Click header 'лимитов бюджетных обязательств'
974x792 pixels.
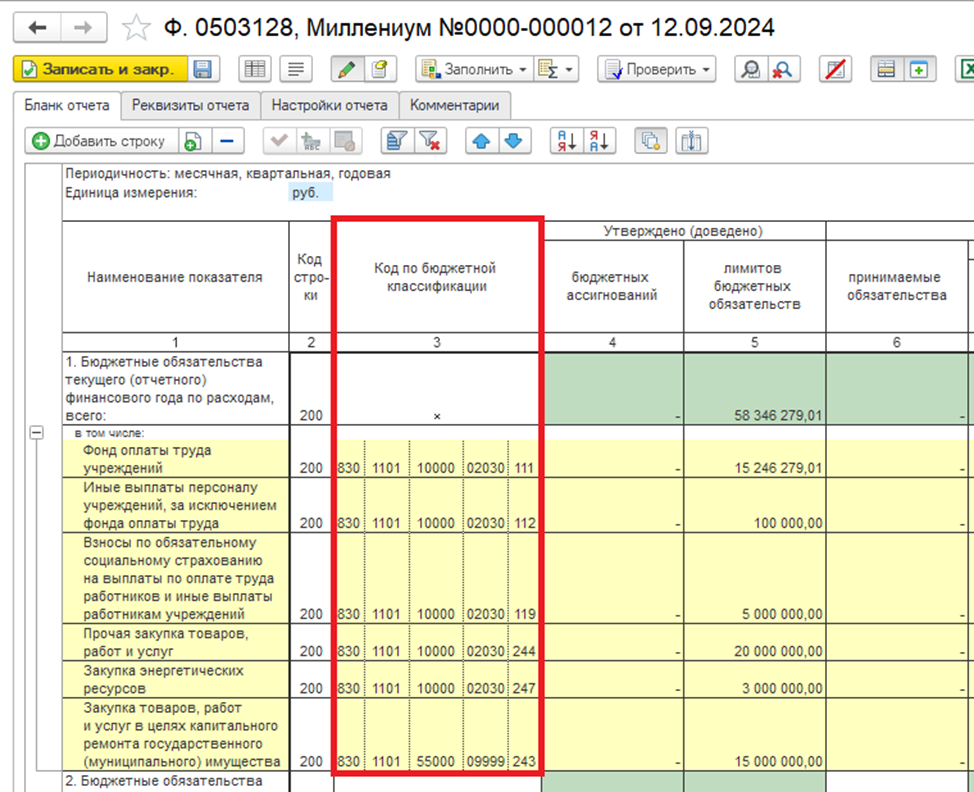(x=754, y=286)
